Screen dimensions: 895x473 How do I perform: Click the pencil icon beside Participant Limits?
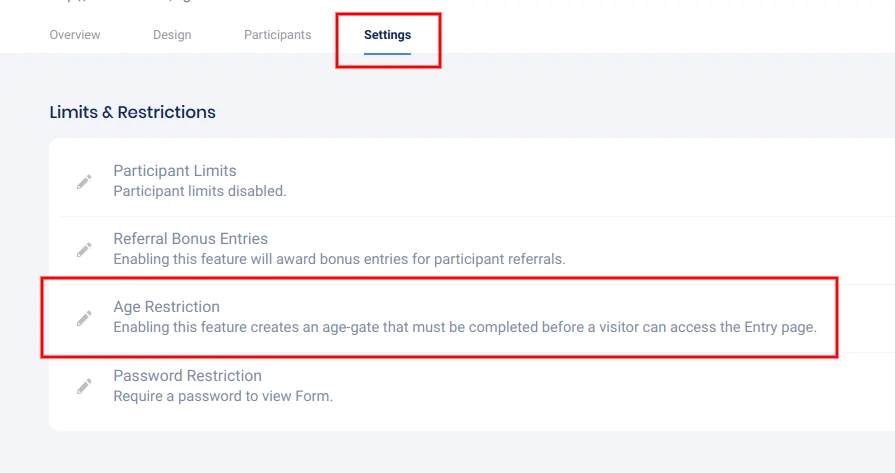(84, 181)
